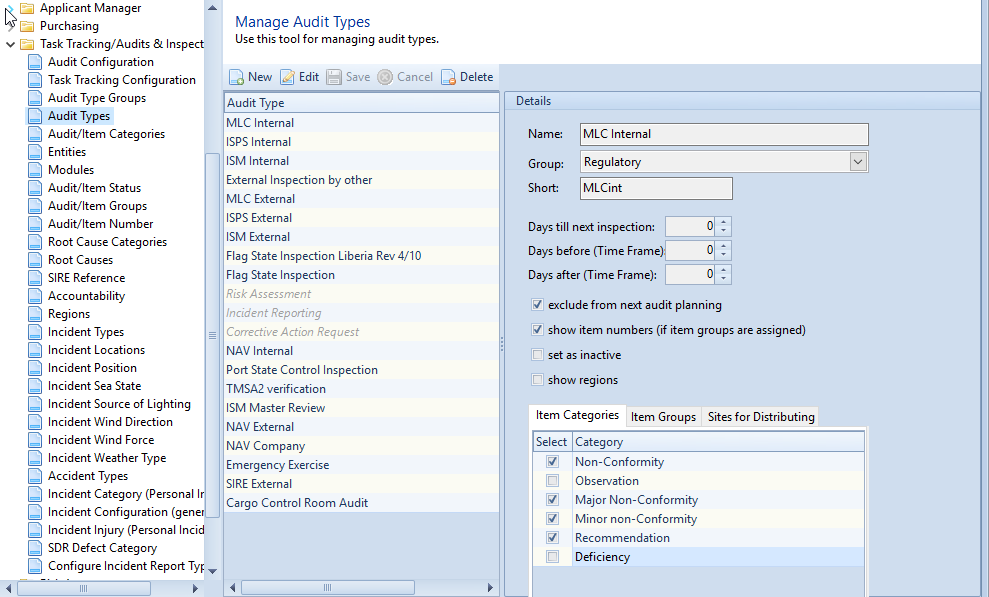Viewport: 989px width, 597px height.
Task: Click the Audit Configuration page icon
Action: coord(35,62)
